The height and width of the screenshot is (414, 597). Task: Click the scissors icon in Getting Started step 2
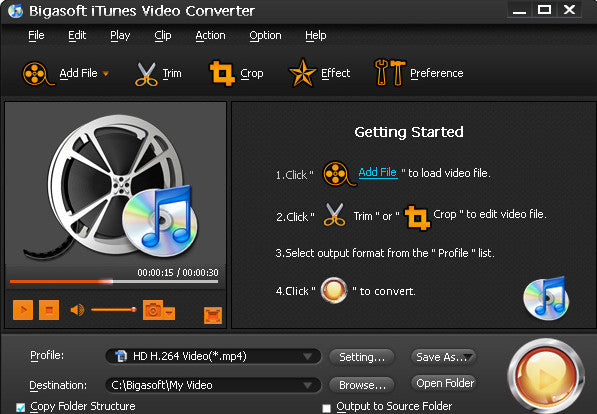pyautogui.click(x=334, y=215)
